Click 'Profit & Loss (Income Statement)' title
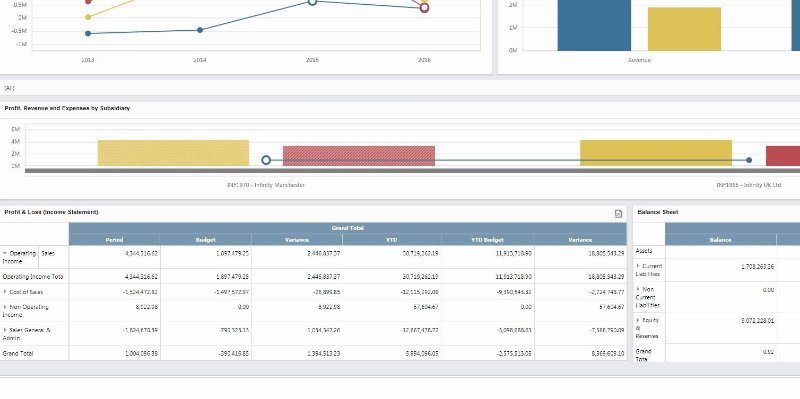 click(x=52, y=212)
